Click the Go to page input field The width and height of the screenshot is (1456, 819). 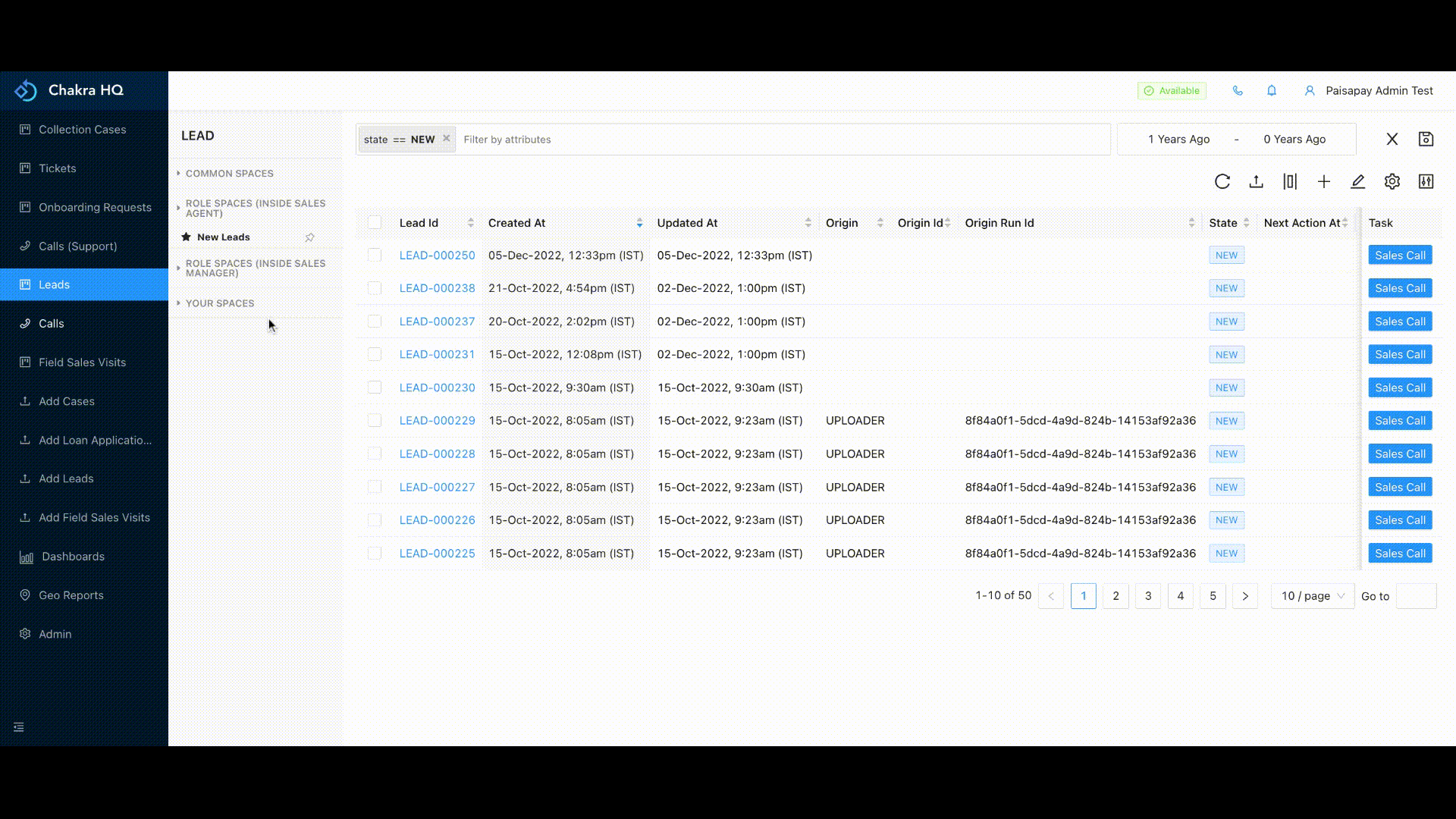pyautogui.click(x=1416, y=596)
